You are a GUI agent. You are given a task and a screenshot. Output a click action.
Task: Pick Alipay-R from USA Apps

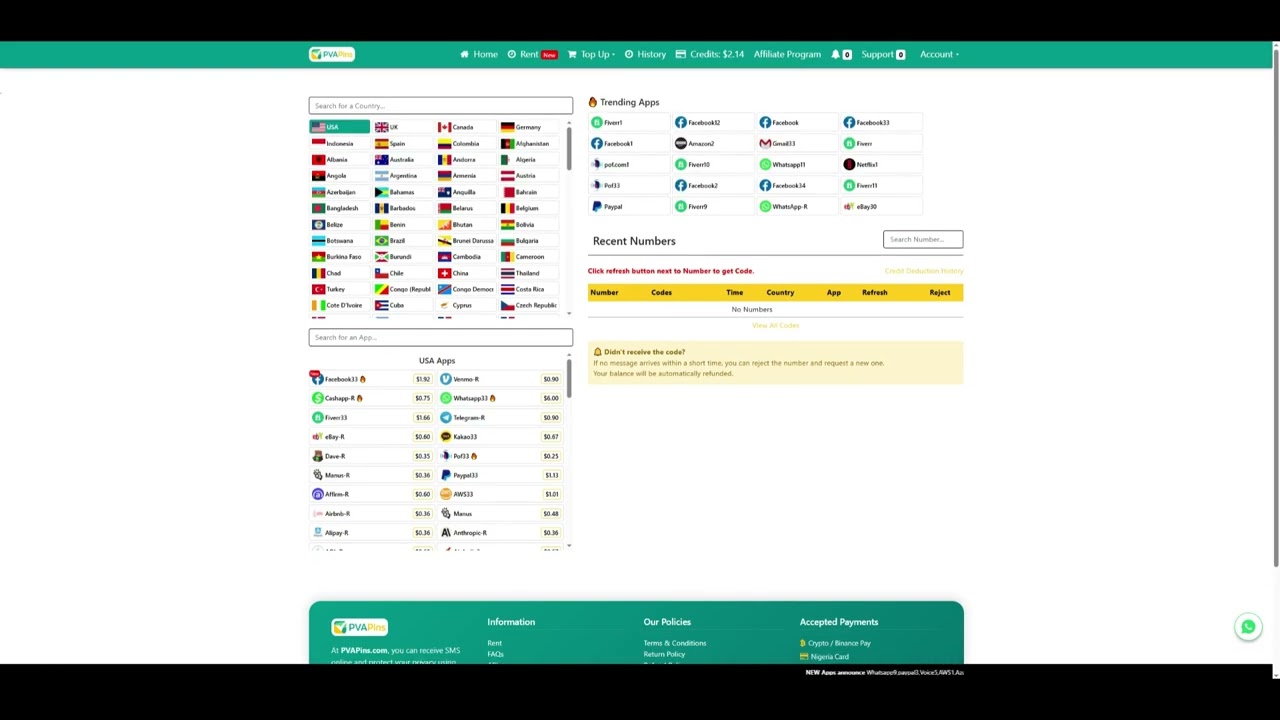371,532
